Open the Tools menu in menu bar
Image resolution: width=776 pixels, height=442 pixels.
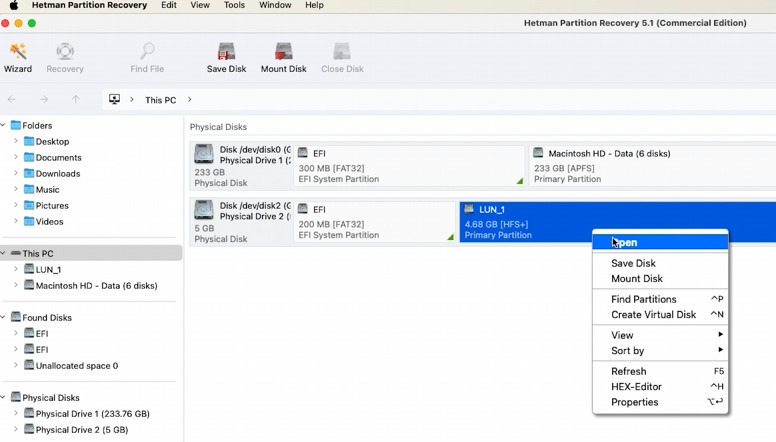(x=234, y=5)
